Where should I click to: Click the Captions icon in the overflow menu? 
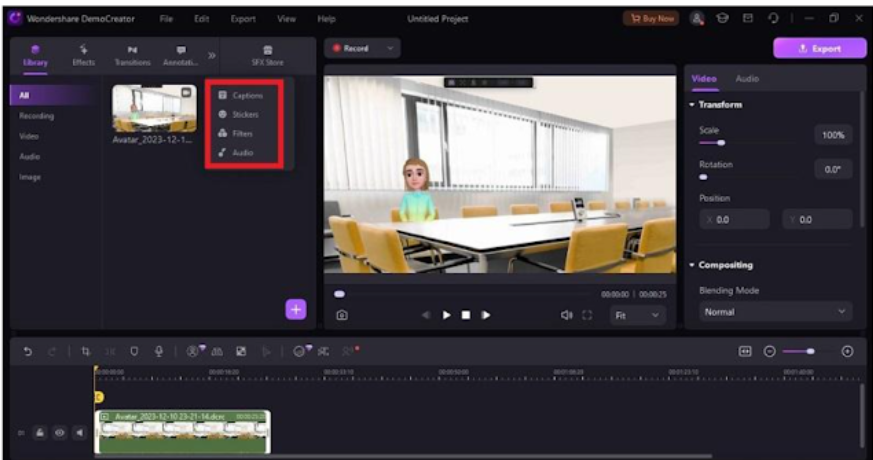(x=223, y=95)
